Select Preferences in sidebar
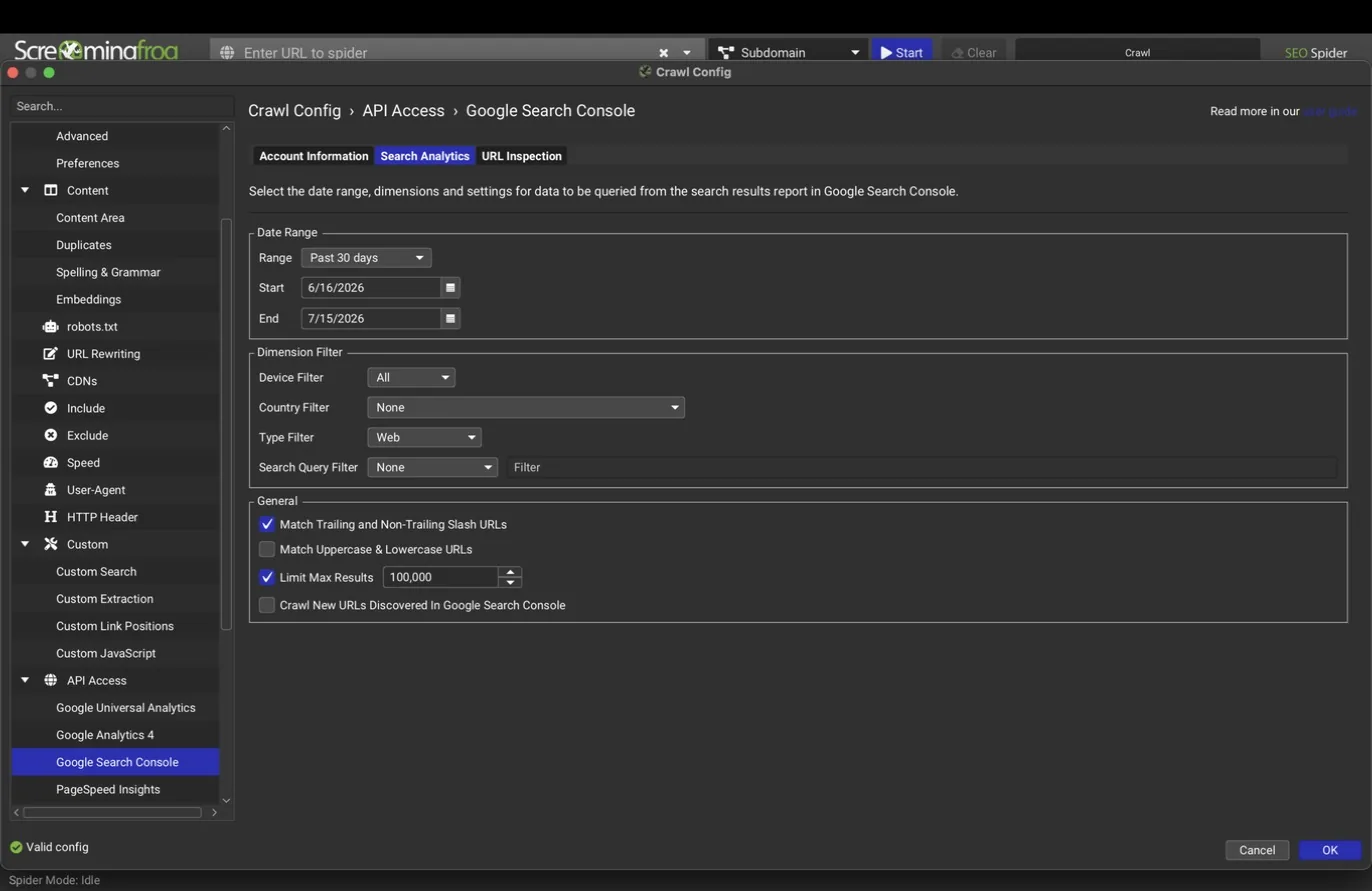Viewport: 1372px width, 891px height. tap(87, 163)
